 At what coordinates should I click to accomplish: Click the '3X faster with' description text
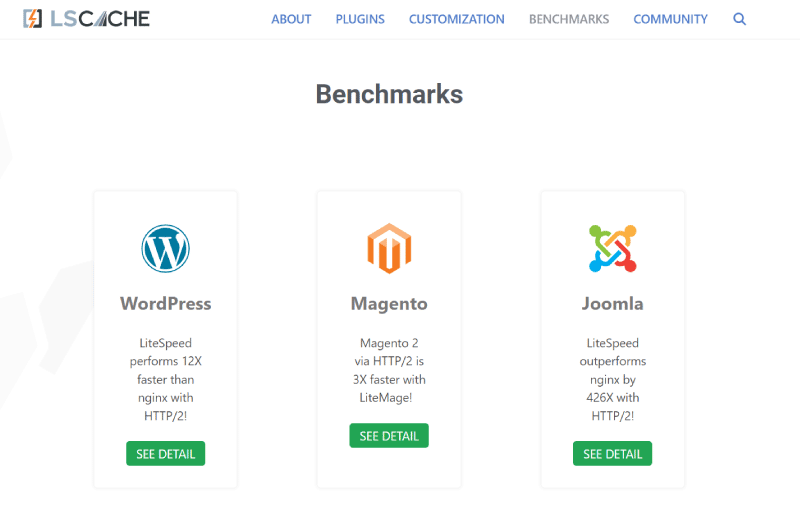pyautogui.click(x=389, y=380)
